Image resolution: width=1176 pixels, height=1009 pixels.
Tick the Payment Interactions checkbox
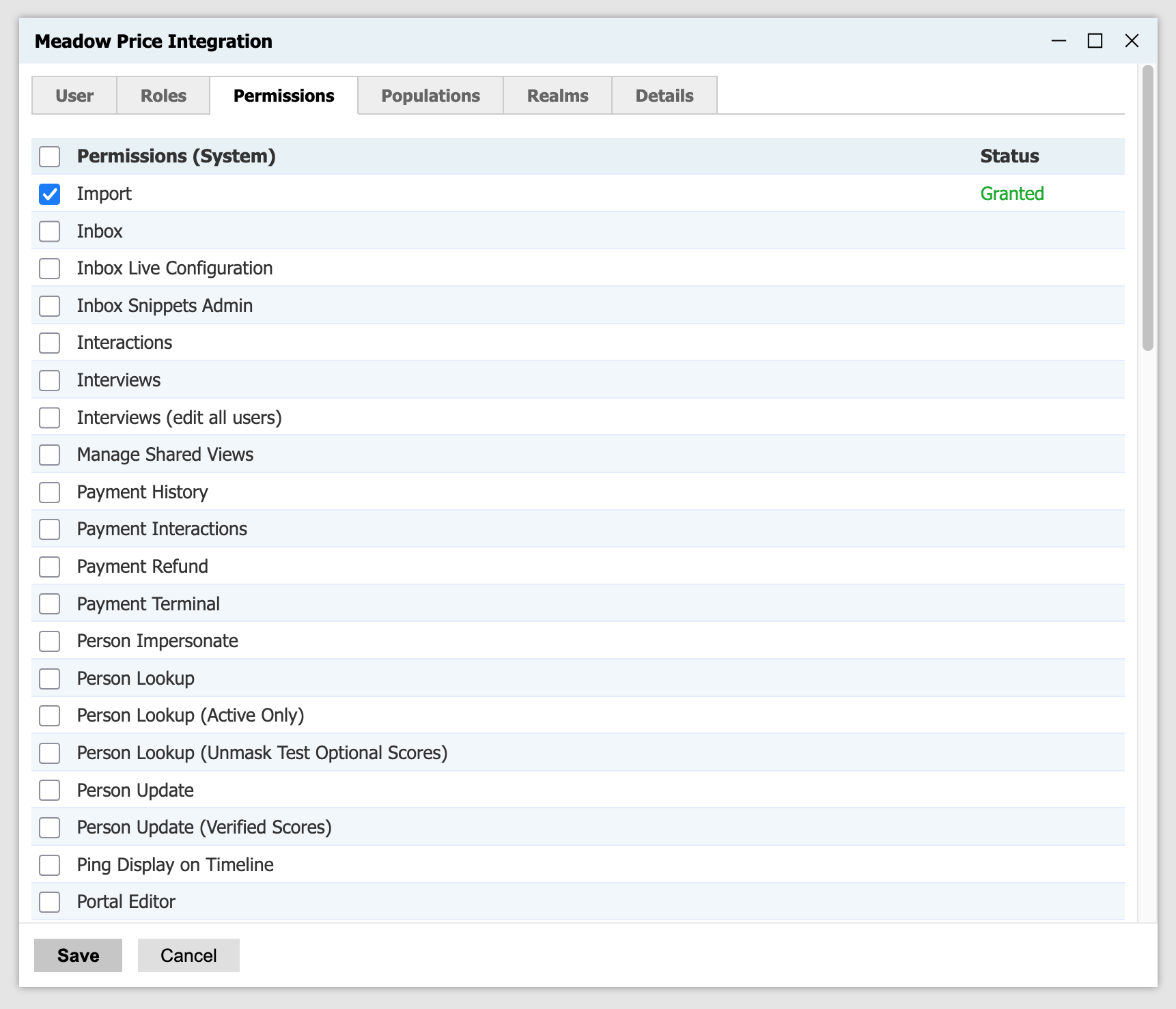(49, 529)
